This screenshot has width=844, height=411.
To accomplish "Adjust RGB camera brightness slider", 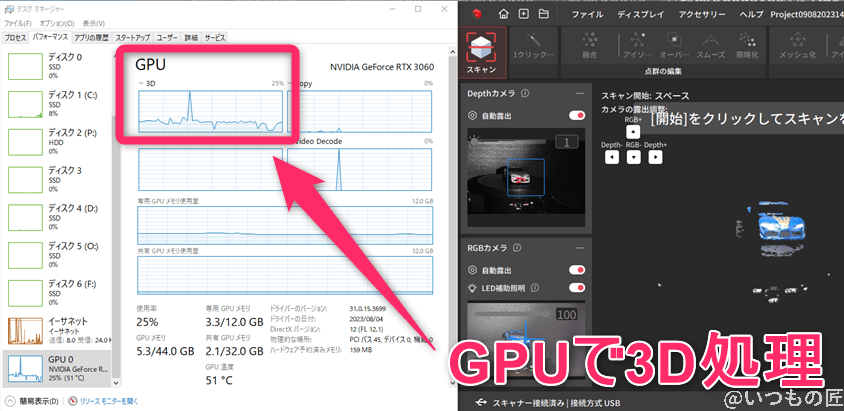I will pos(511,314).
